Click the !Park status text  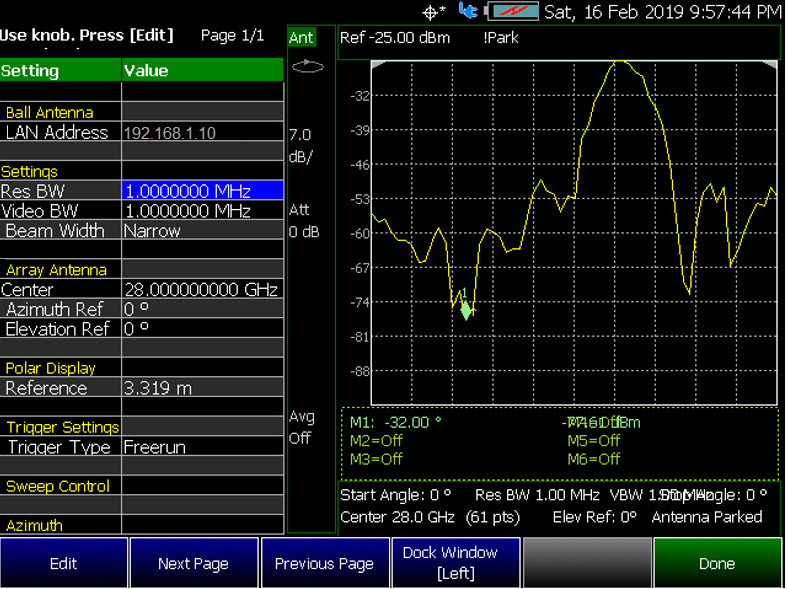pyautogui.click(x=501, y=38)
